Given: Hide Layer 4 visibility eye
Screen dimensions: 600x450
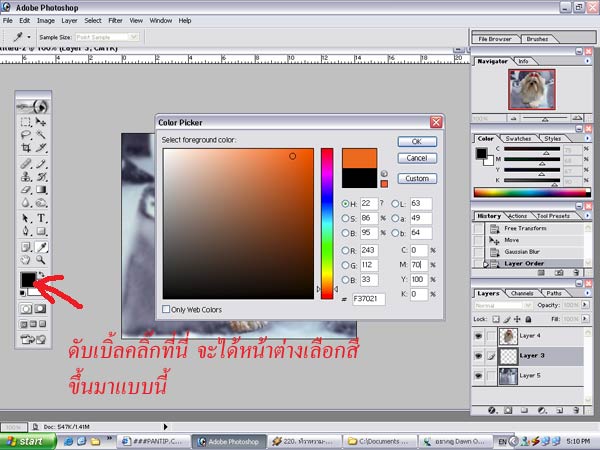Looking at the screenshot, I should [x=478, y=336].
